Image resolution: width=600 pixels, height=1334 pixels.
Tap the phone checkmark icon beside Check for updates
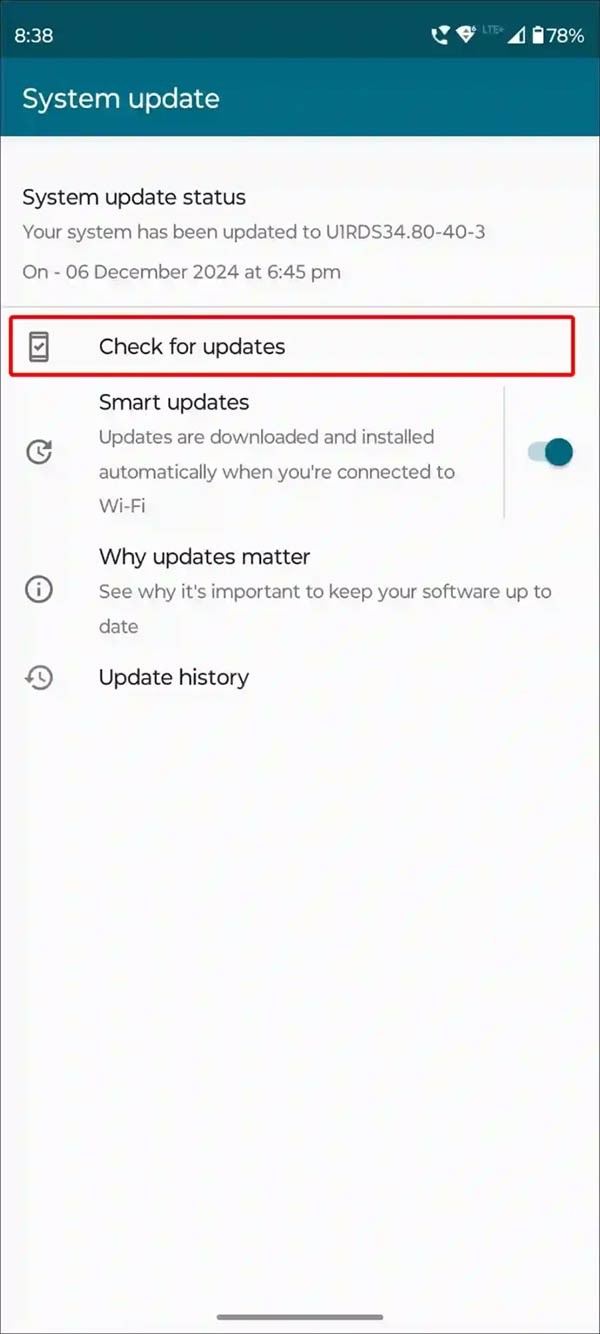38,347
